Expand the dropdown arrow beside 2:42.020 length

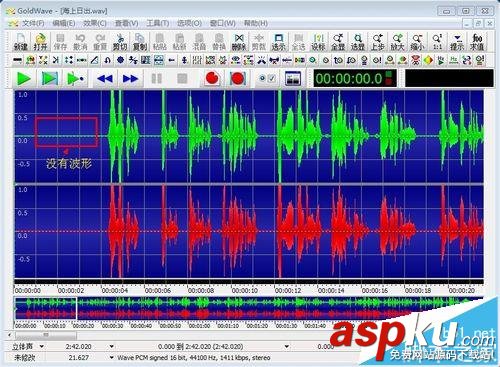pos(111,346)
